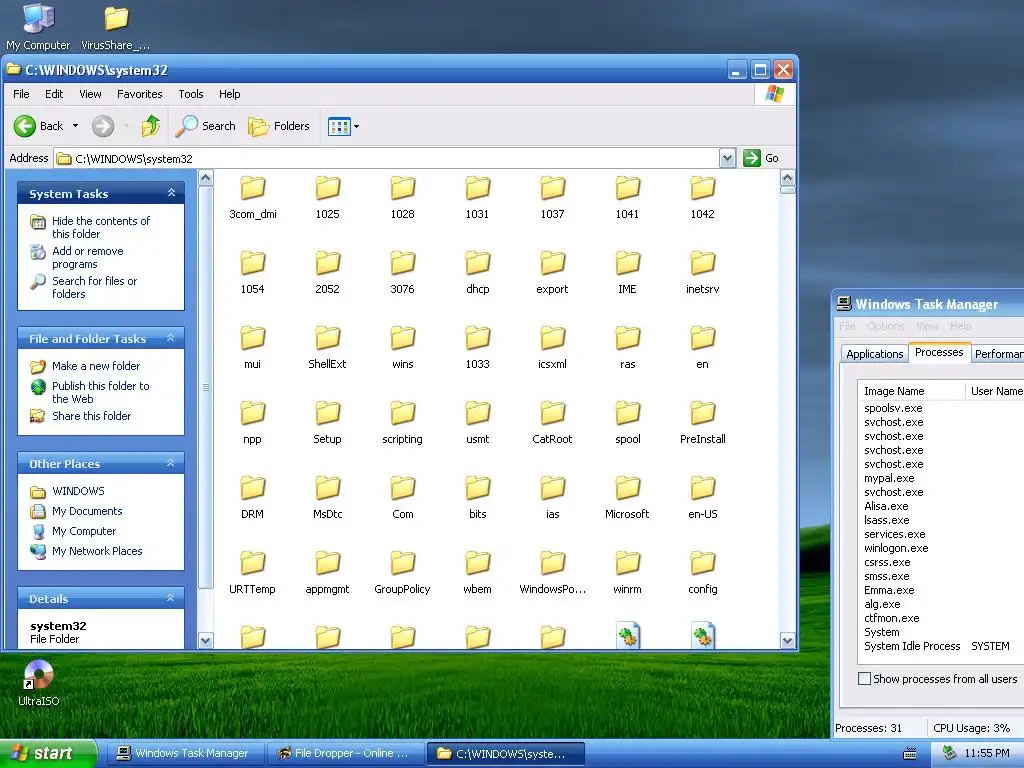The width and height of the screenshot is (1024, 768).
Task: Open WINDOWS in Other Places
Action: 78,491
